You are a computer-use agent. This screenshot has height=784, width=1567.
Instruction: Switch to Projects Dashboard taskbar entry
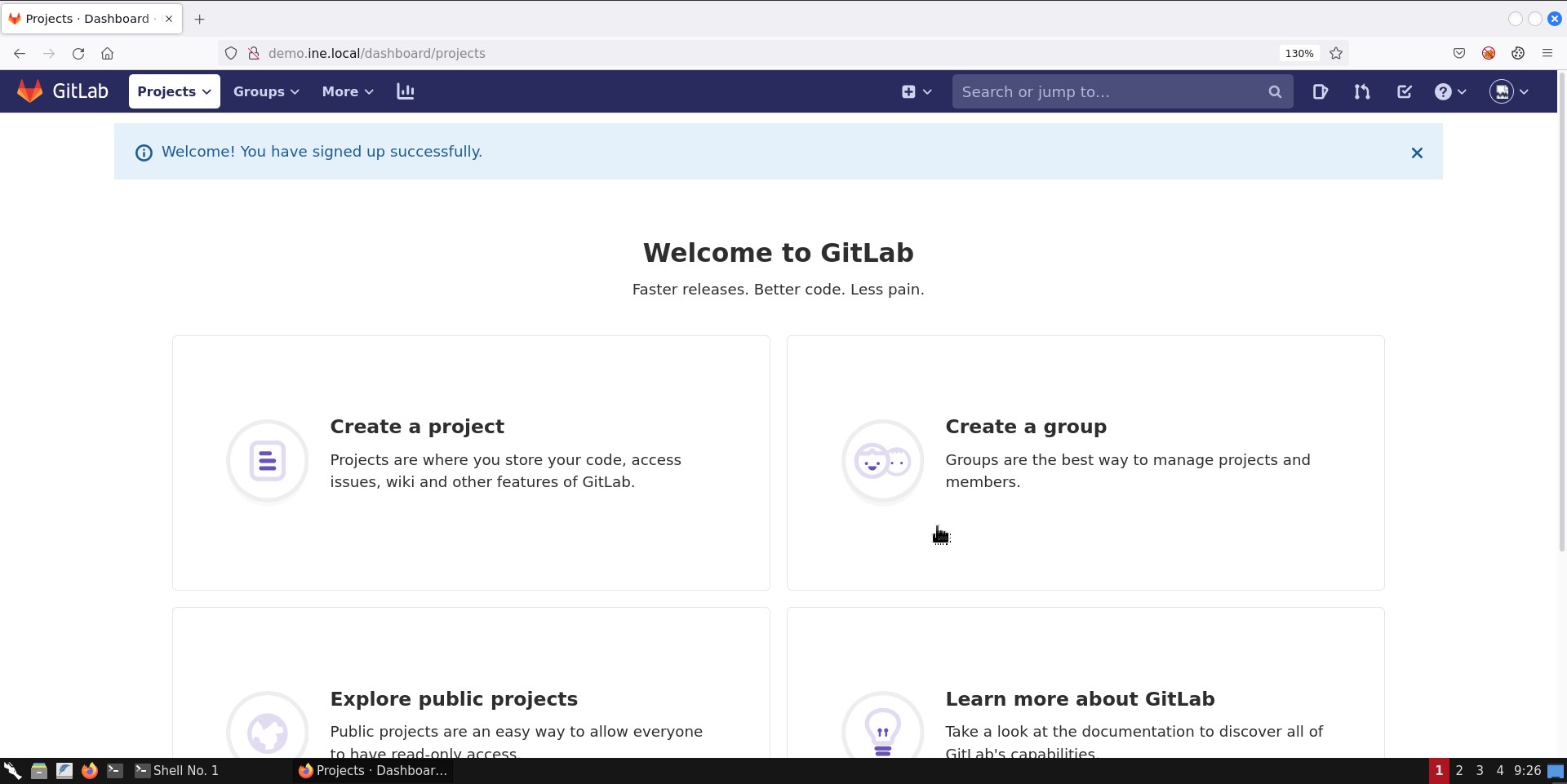click(x=373, y=771)
